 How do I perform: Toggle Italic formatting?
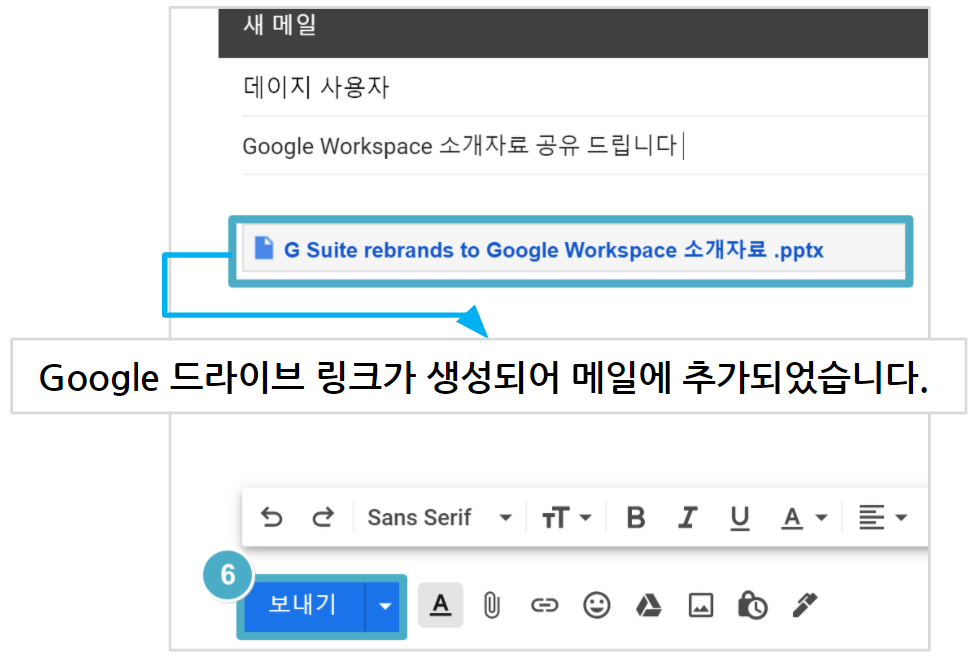coord(687,517)
